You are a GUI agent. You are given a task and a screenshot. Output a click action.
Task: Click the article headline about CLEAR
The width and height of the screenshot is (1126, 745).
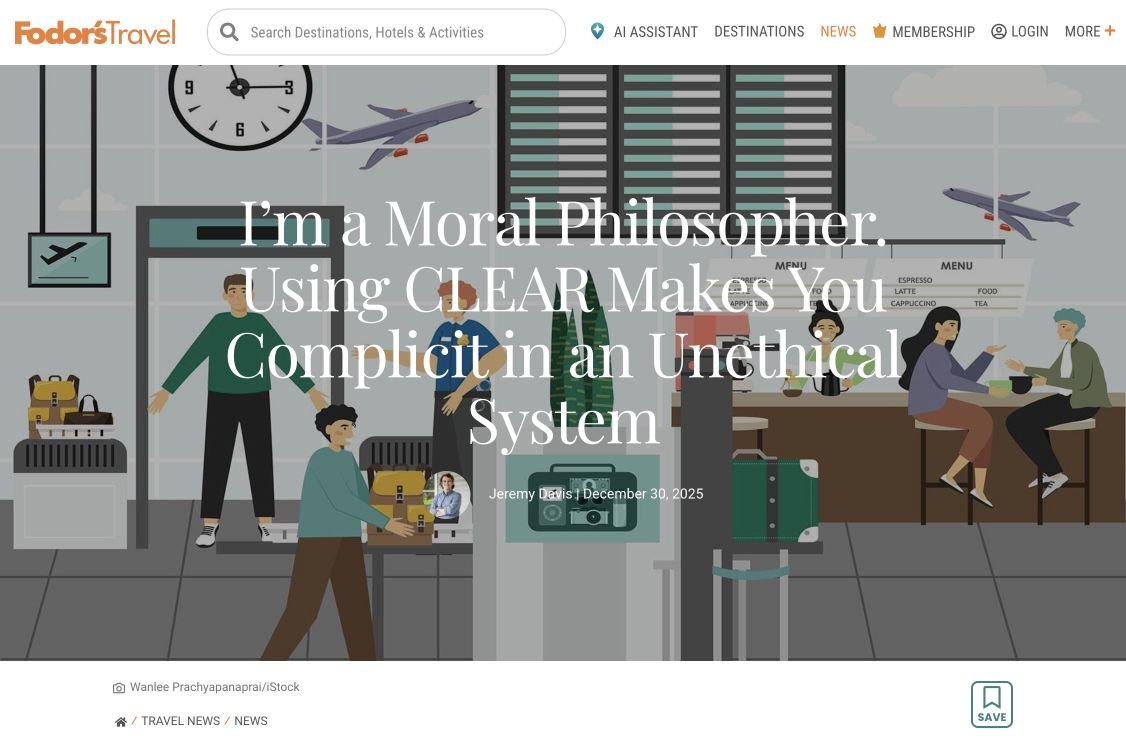pyautogui.click(x=563, y=323)
